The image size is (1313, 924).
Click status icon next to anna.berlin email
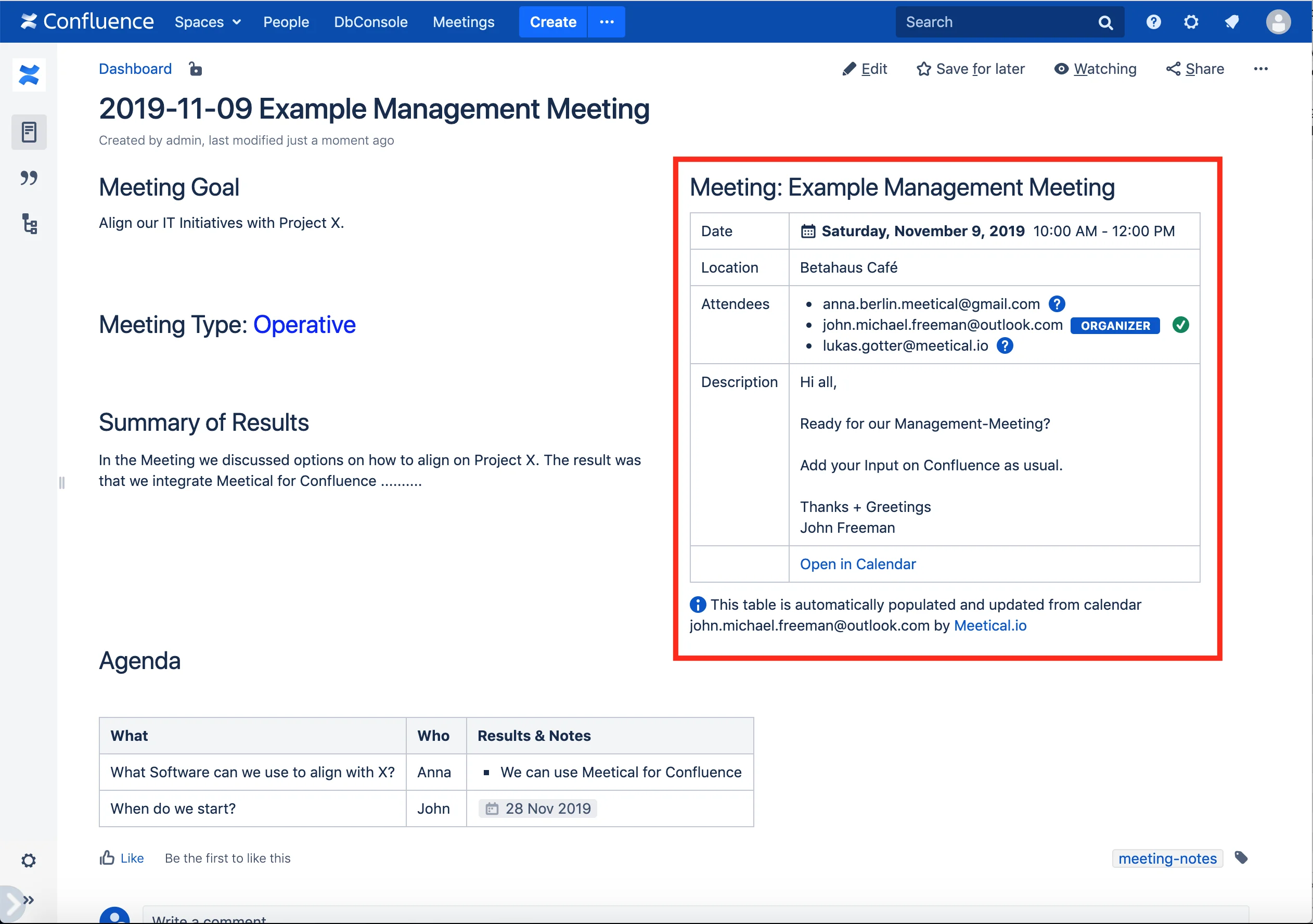(1057, 304)
